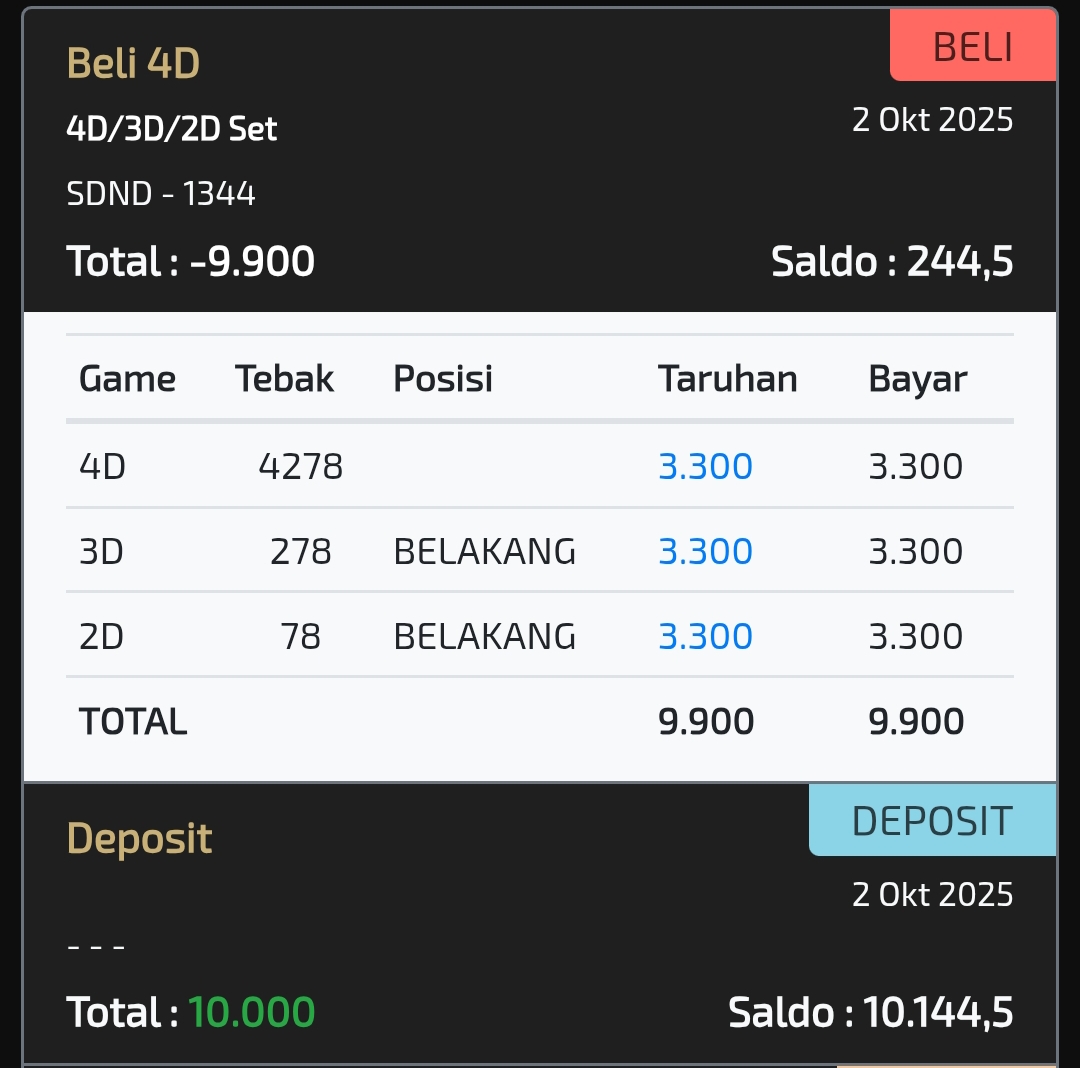Viewport: 1080px width, 1068px height.
Task: Open the Deposit transaction title
Action: click(x=139, y=838)
